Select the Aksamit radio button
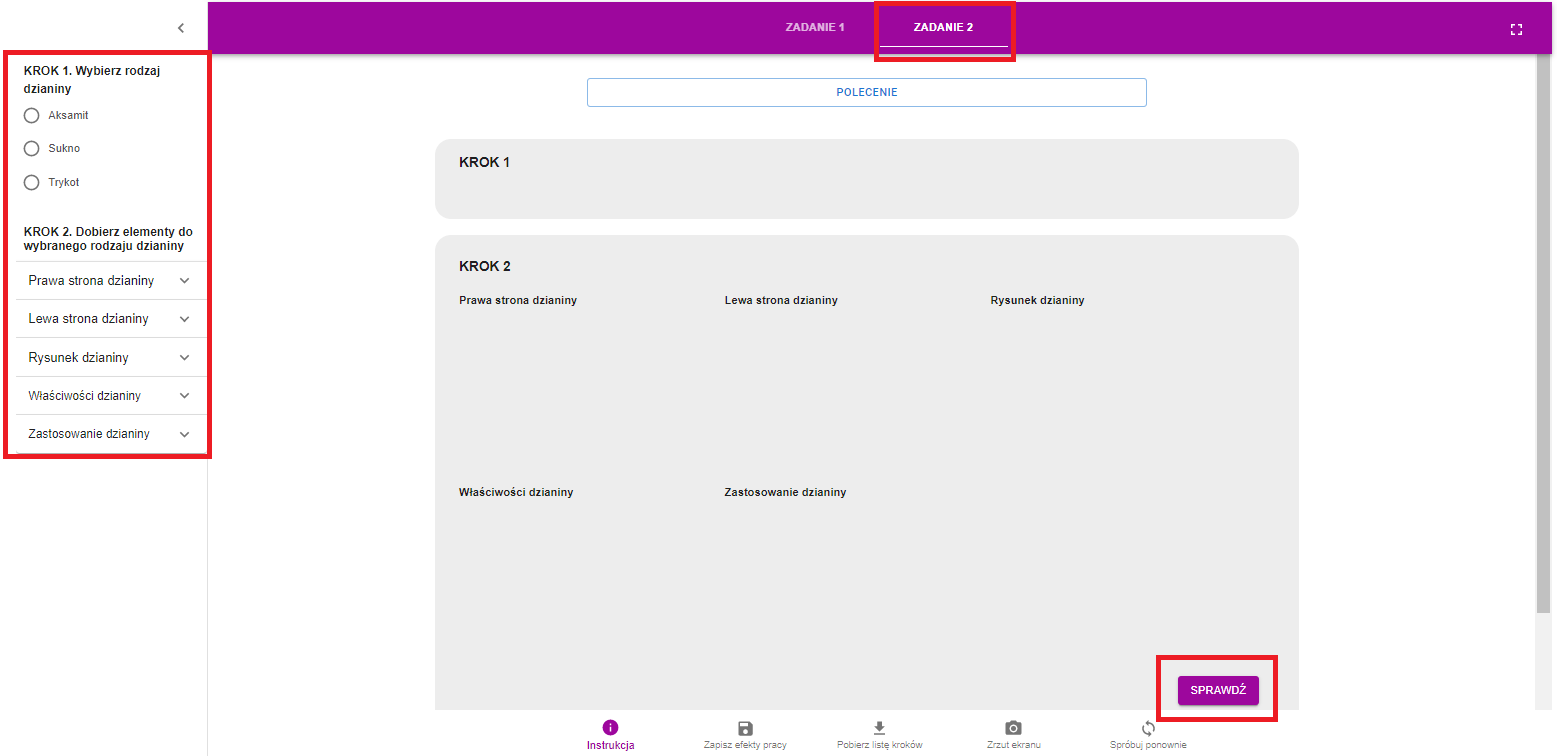 tap(31, 116)
